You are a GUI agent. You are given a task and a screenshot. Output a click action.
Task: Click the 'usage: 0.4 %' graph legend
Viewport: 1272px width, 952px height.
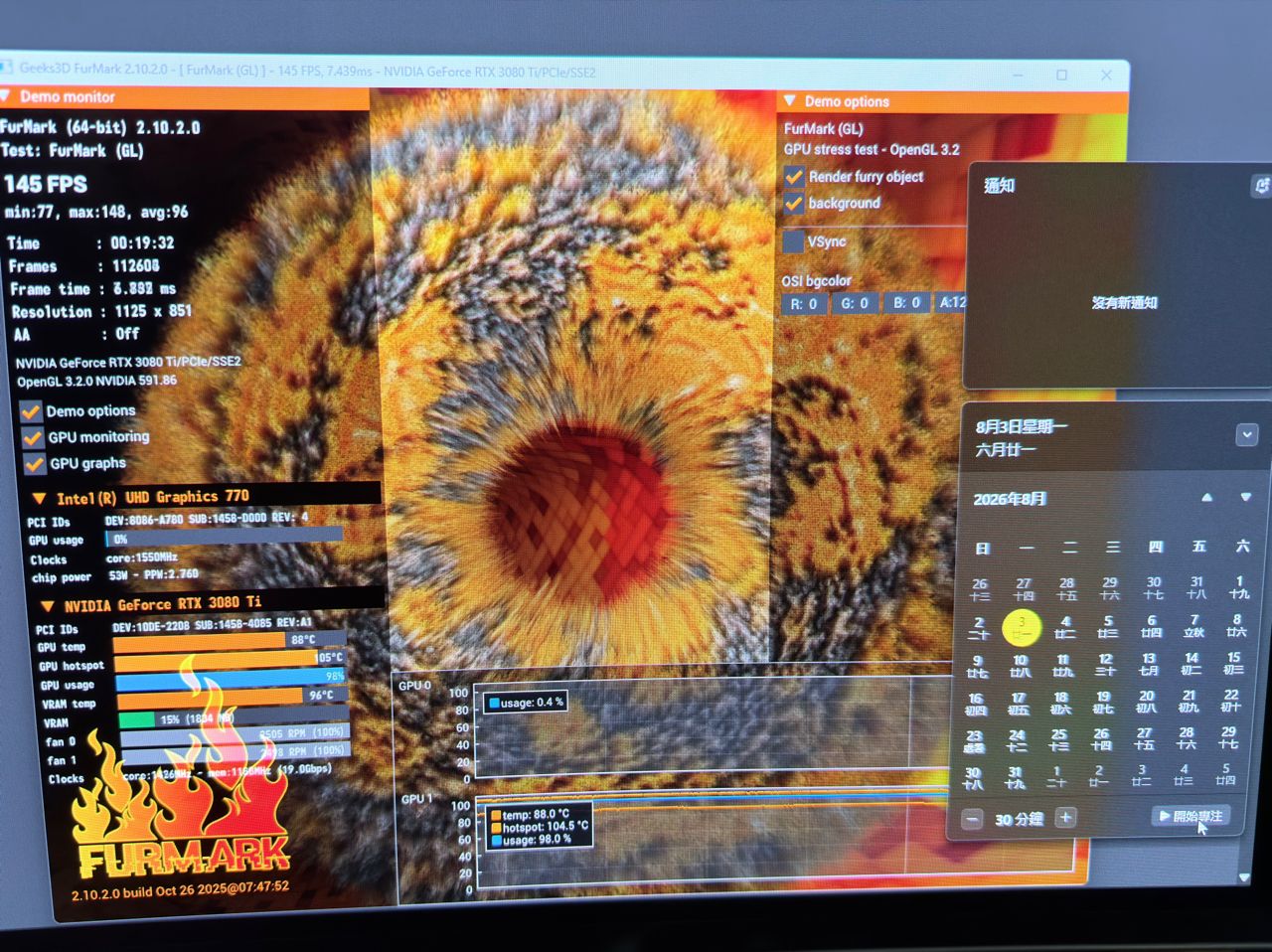[x=525, y=703]
